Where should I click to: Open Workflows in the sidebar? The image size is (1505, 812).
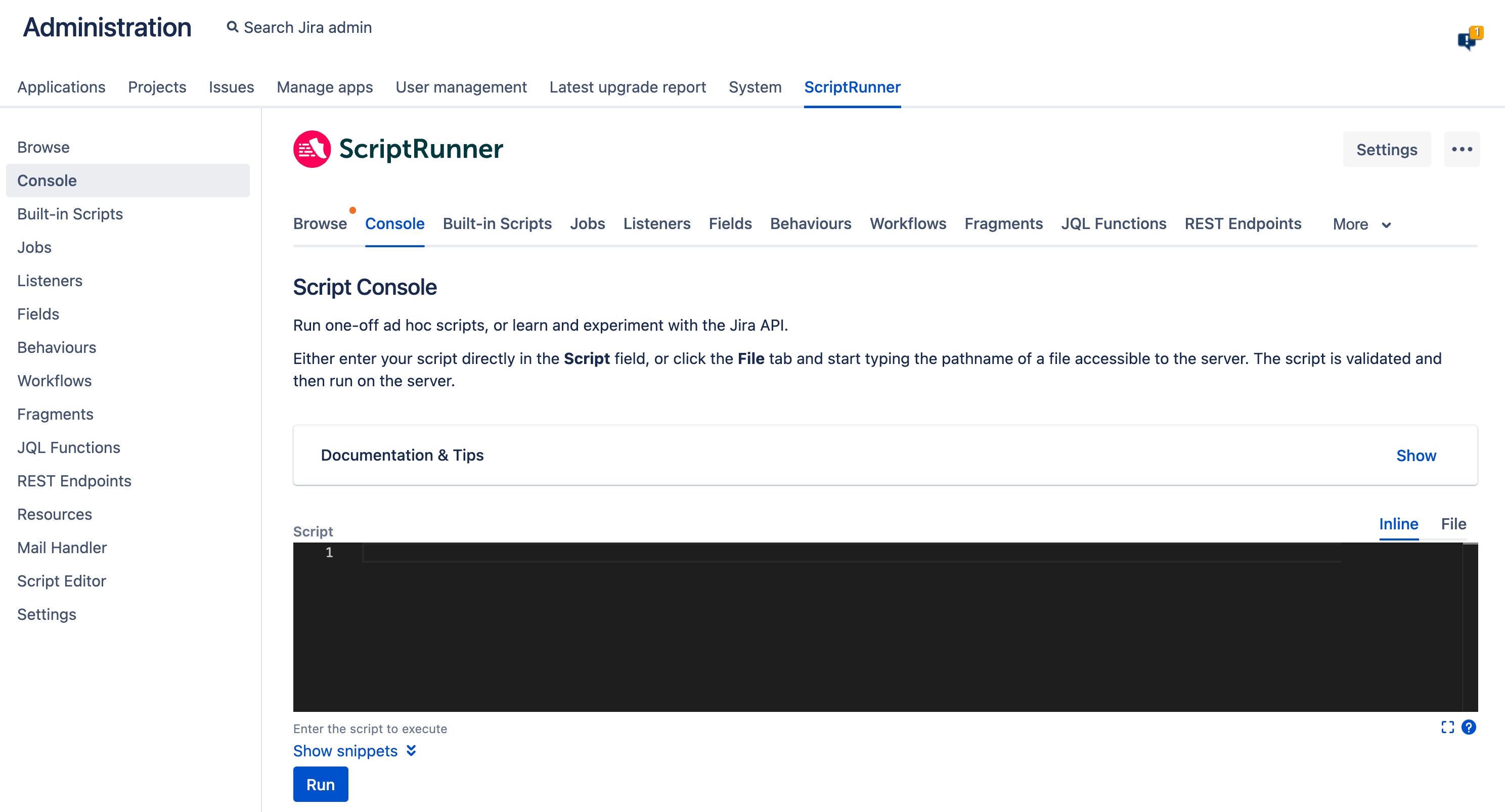pos(127,380)
